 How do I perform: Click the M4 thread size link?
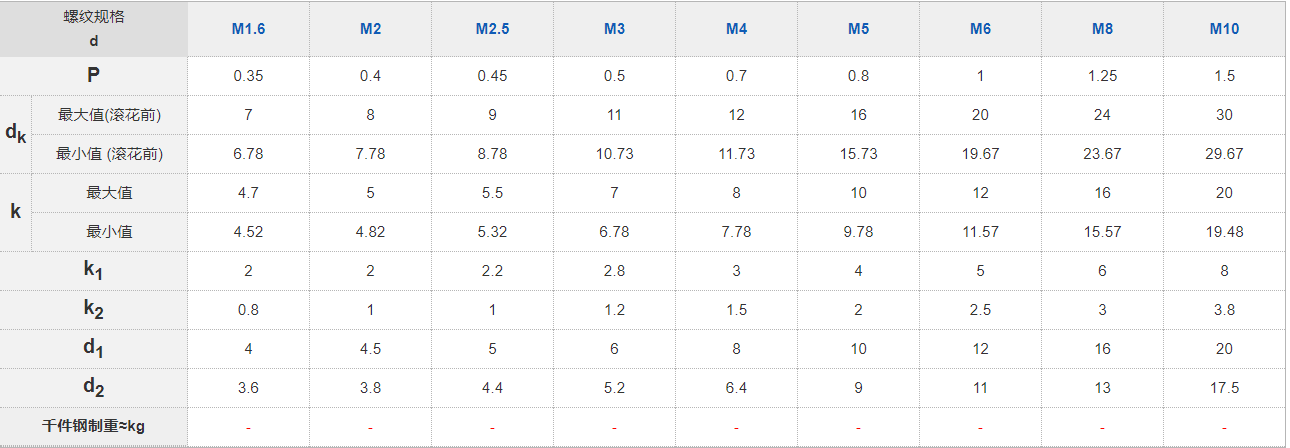click(x=736, y=29)
